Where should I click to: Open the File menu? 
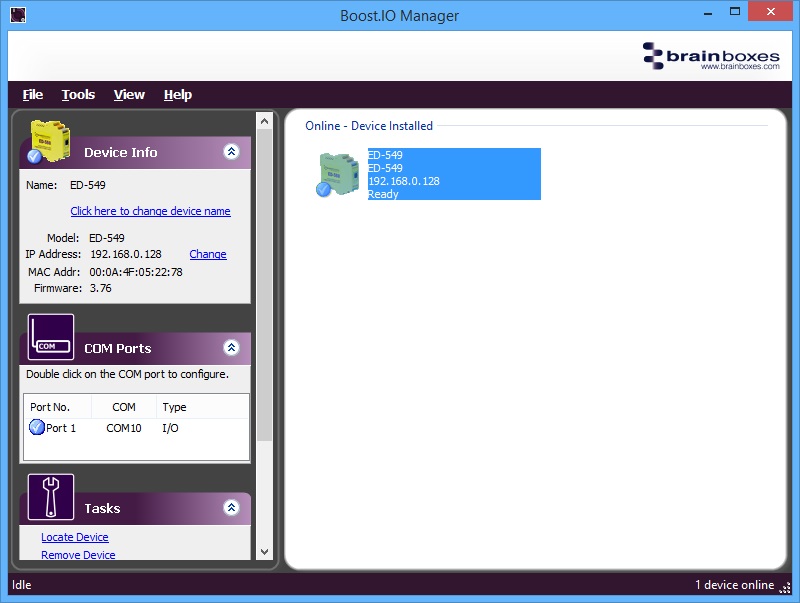(33, 95)
